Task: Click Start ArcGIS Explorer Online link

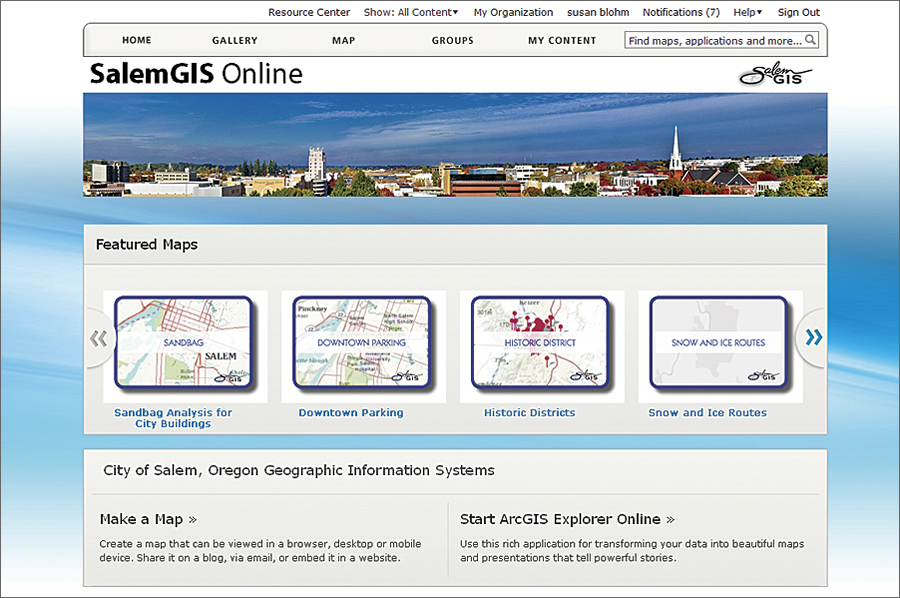Action: pyautogui.click(x=567, y=519)
